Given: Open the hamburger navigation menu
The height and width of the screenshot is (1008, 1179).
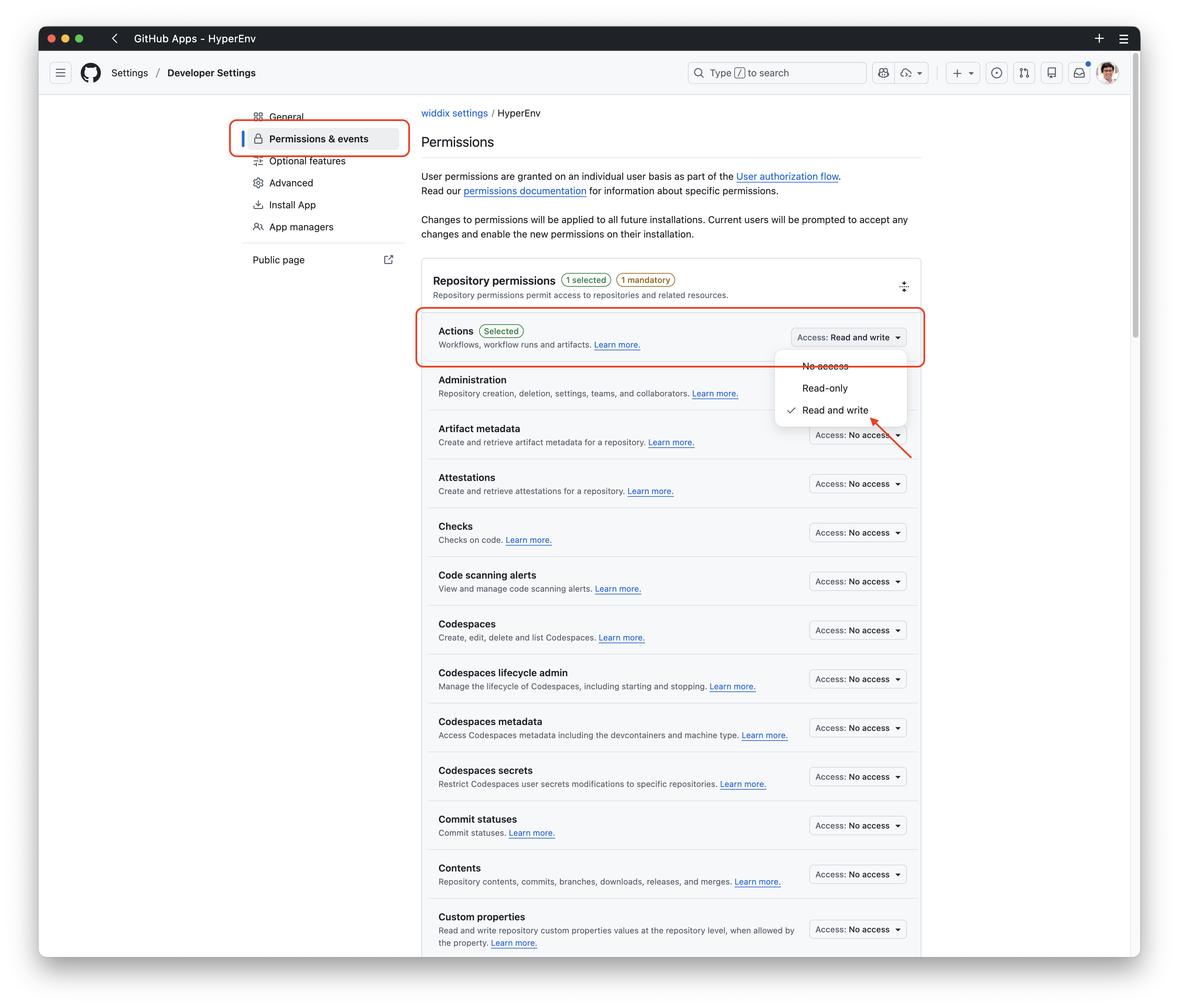Looking at the screenshot, I should 60,73.
